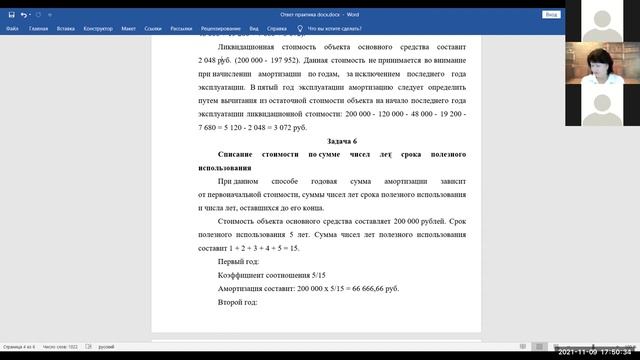Click the page counter 'Страница 4 из 4'
640x360 pixels.
click(x=19, y=347)
